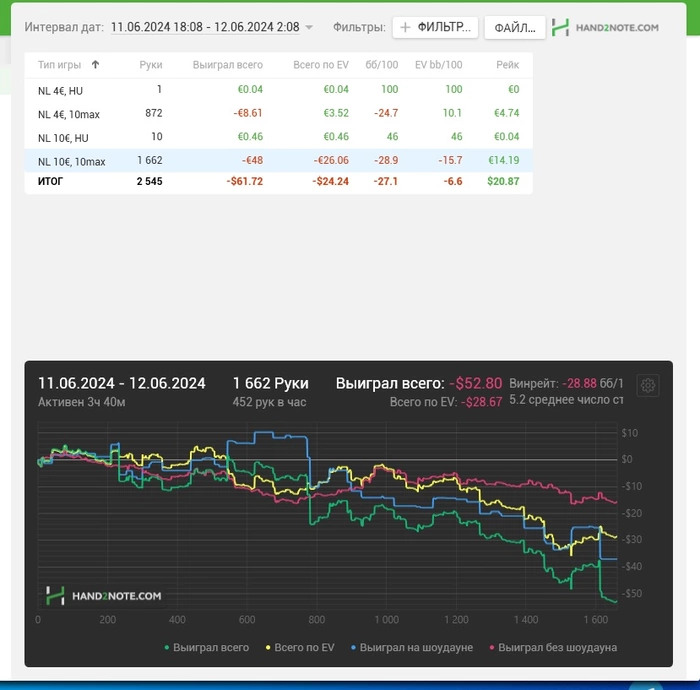The width and height of the screenshot is (700, 690).
Task: Click the 1 662 Руки chart heading
Action: click(271, 383)
